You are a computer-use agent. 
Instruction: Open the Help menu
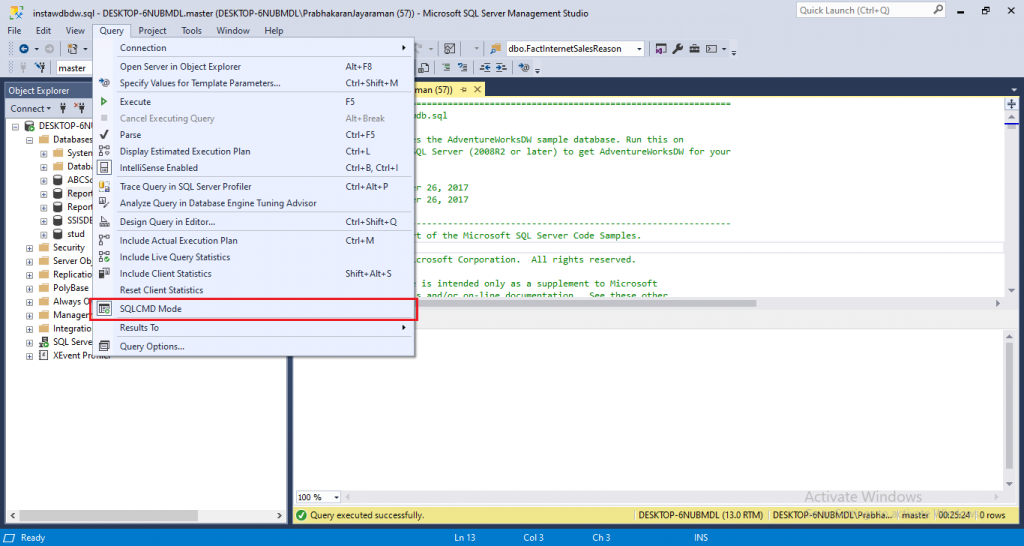[x=274, y=31]
